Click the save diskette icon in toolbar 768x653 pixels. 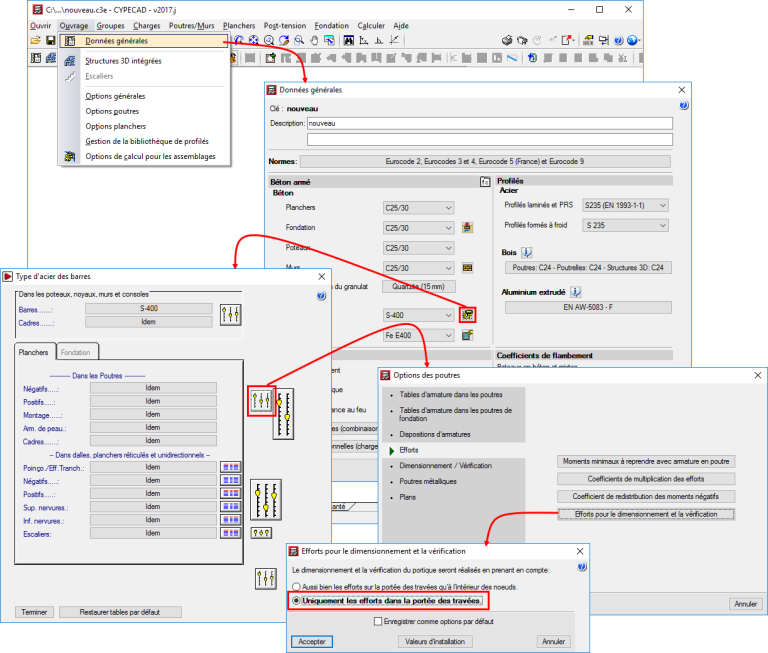[50, 40]
